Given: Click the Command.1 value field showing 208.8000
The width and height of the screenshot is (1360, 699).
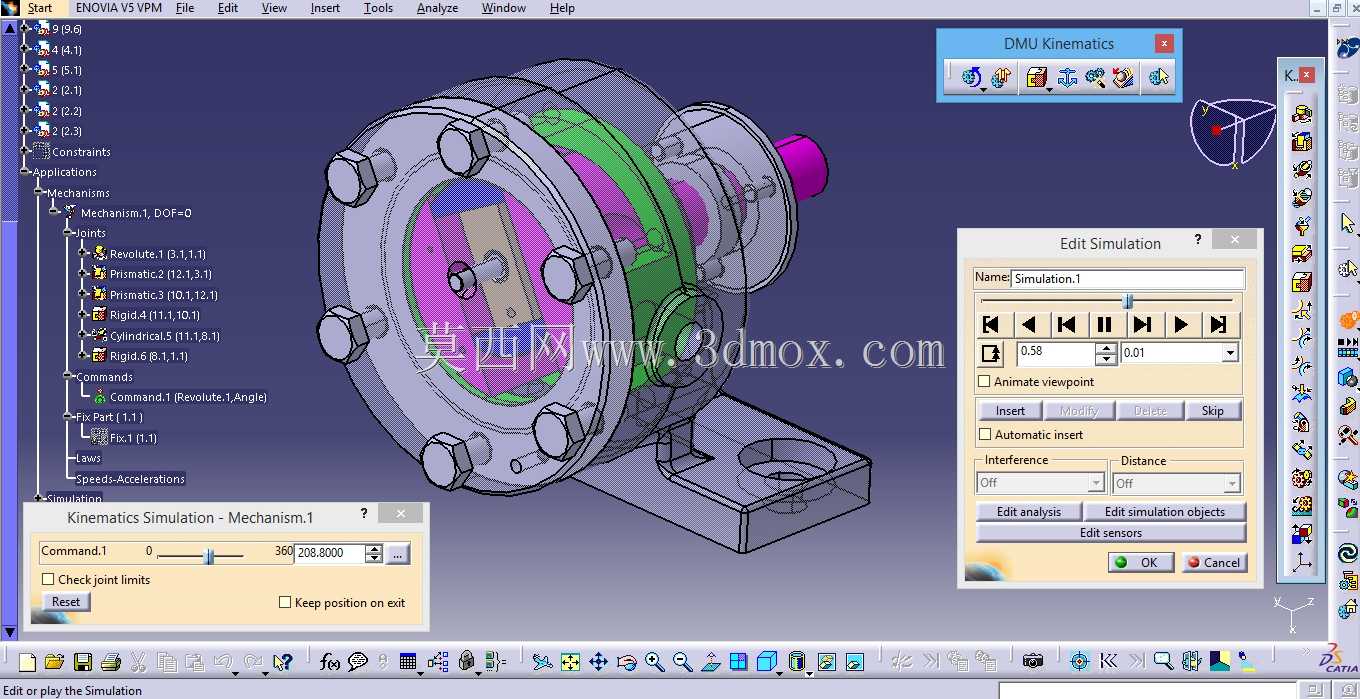Looking at the screenshot, I should pos(330,553).
